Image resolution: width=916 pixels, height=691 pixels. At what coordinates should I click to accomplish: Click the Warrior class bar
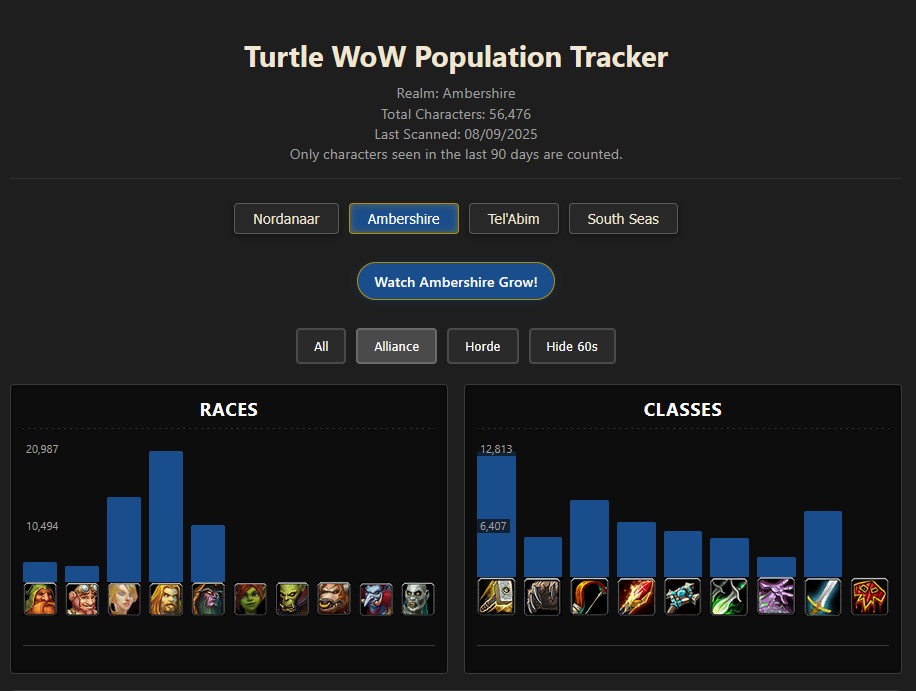tap(823, 544)
